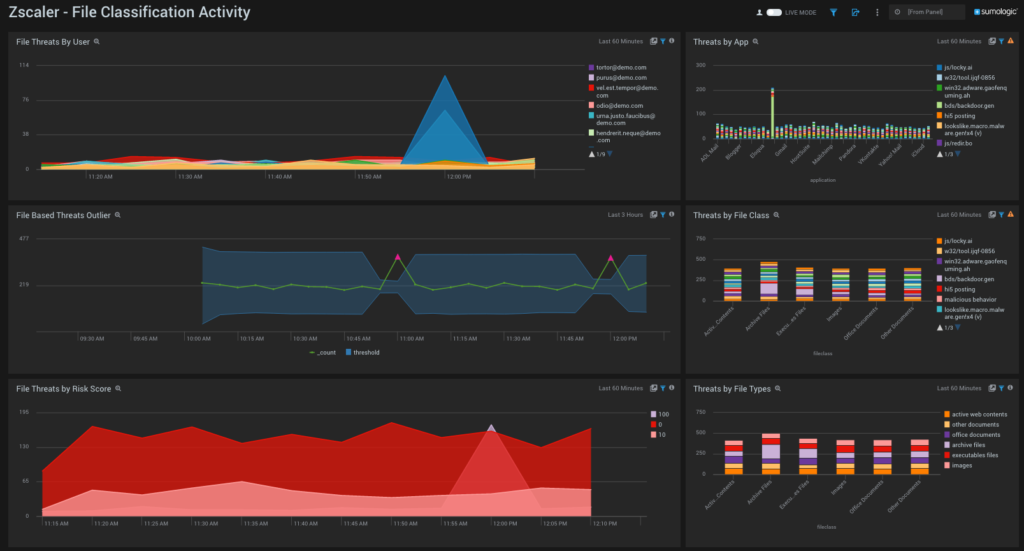Viewport: 1024px width, 551px height.
Task: Click info icon in File Threats By User panel
Action: (x=671, y=41)
